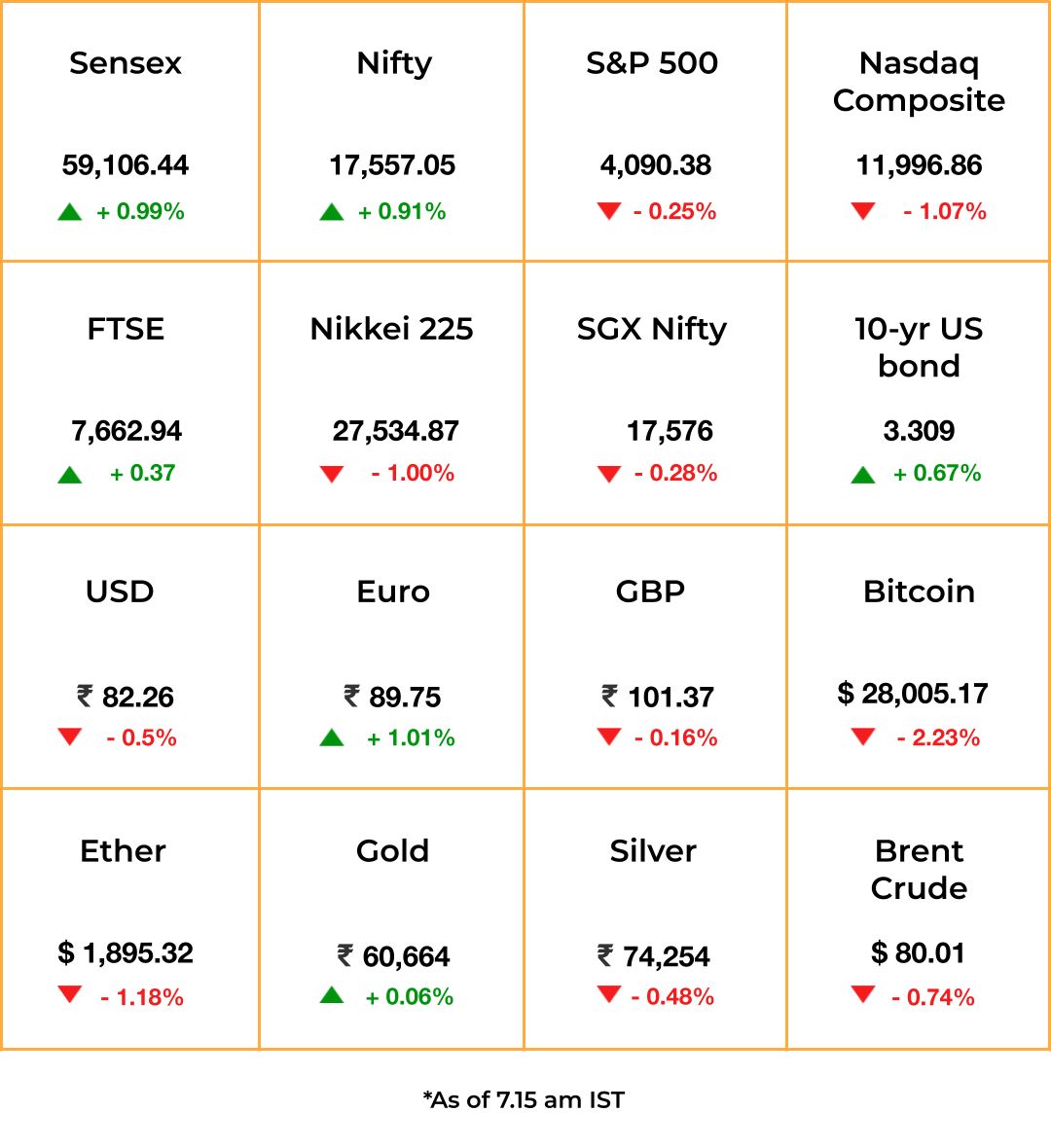Click the green up arrow under Sensex

tap(69, 212)
